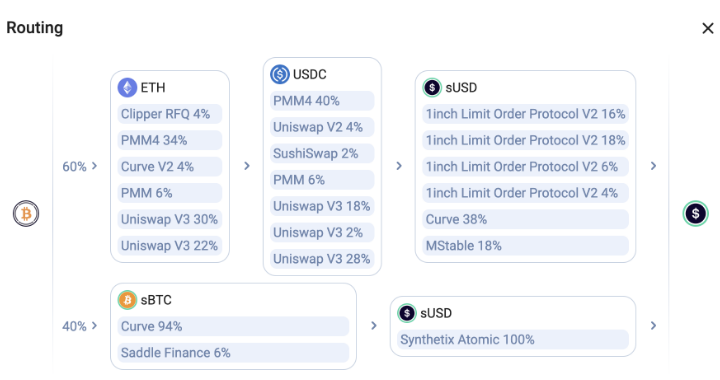Click the chevron next to 40%
Screen dimensions: 720x380
point(95,325)
